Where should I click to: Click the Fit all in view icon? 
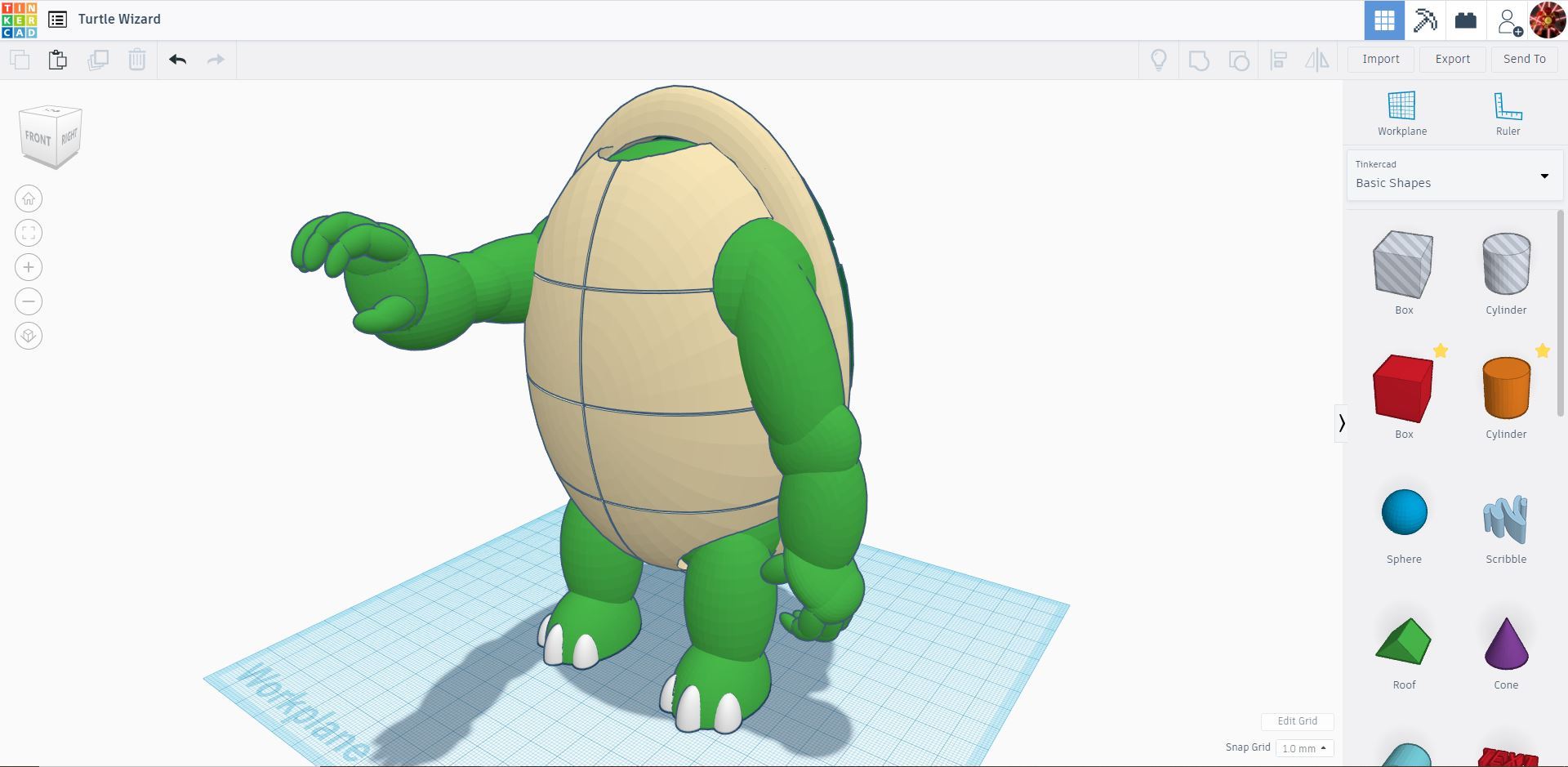point(29,233)
